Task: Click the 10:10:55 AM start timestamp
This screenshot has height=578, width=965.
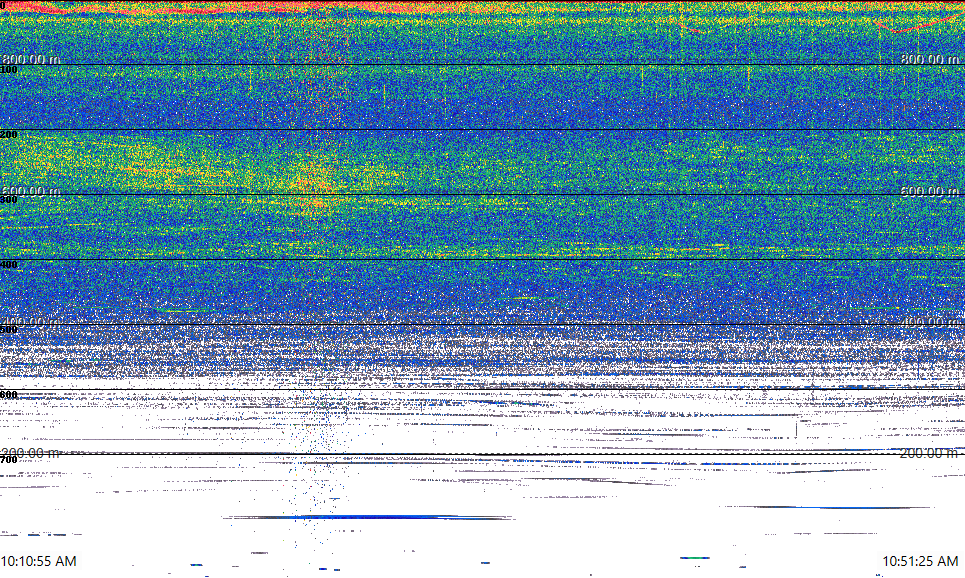Action: (39, 561)
